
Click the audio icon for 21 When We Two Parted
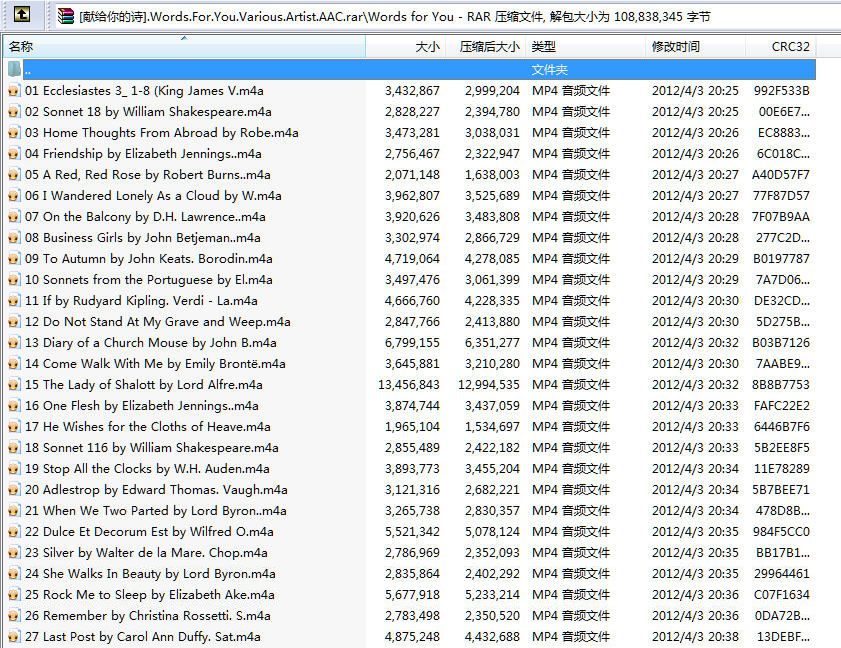[x=14, y=511]
